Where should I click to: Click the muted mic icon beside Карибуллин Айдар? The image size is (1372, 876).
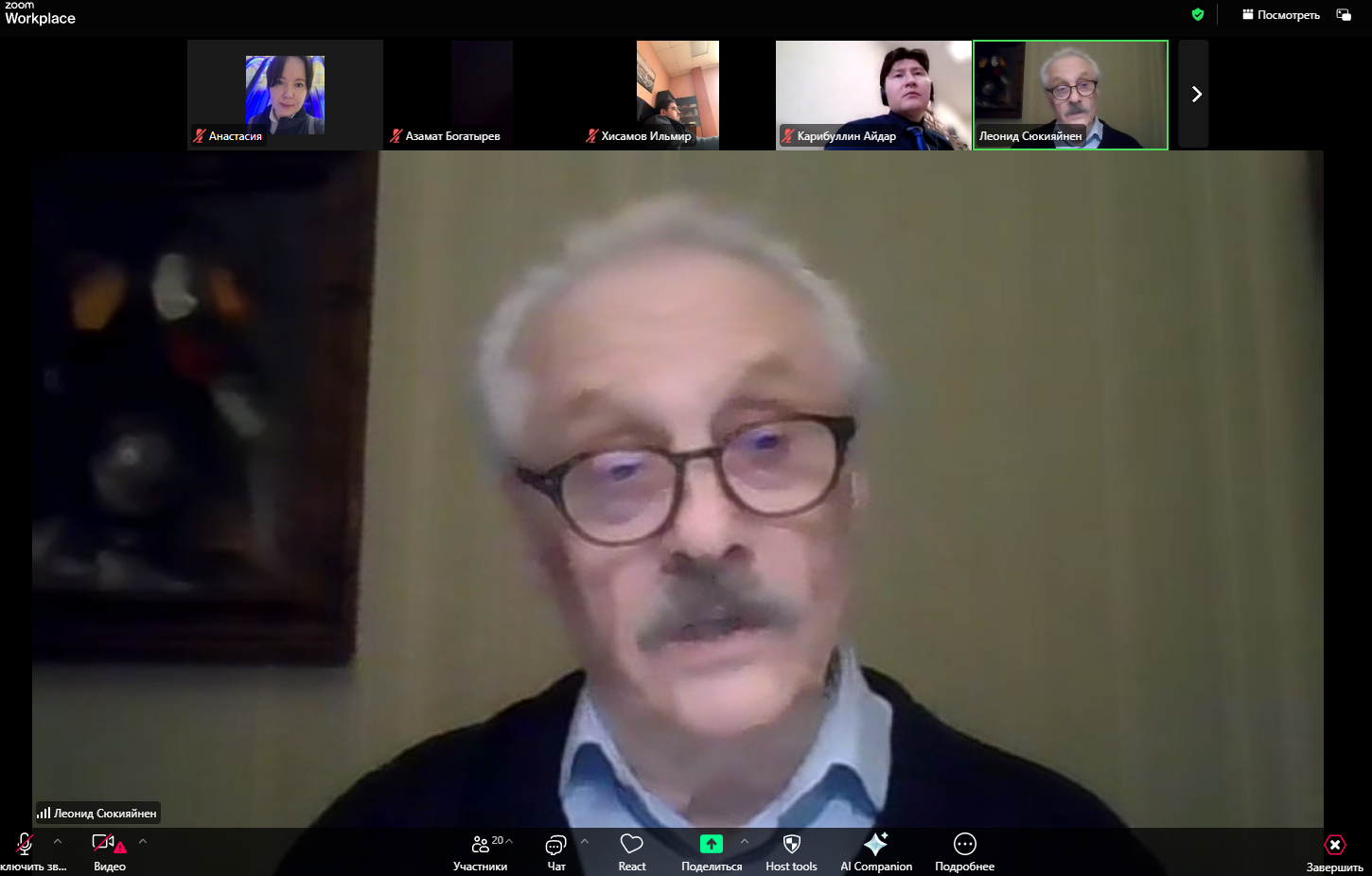(788, 136)
